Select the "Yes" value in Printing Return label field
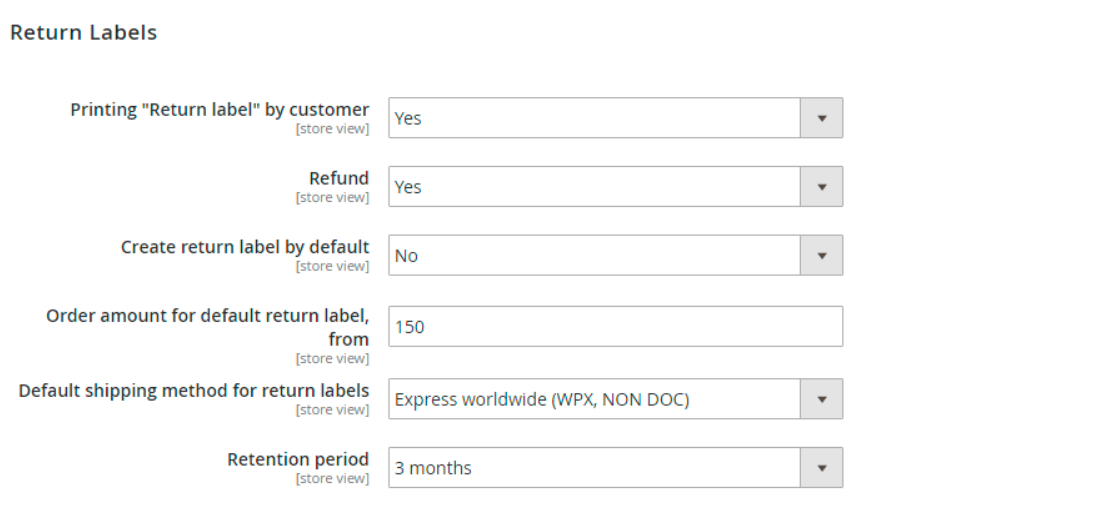 click(x=408, y=118)
